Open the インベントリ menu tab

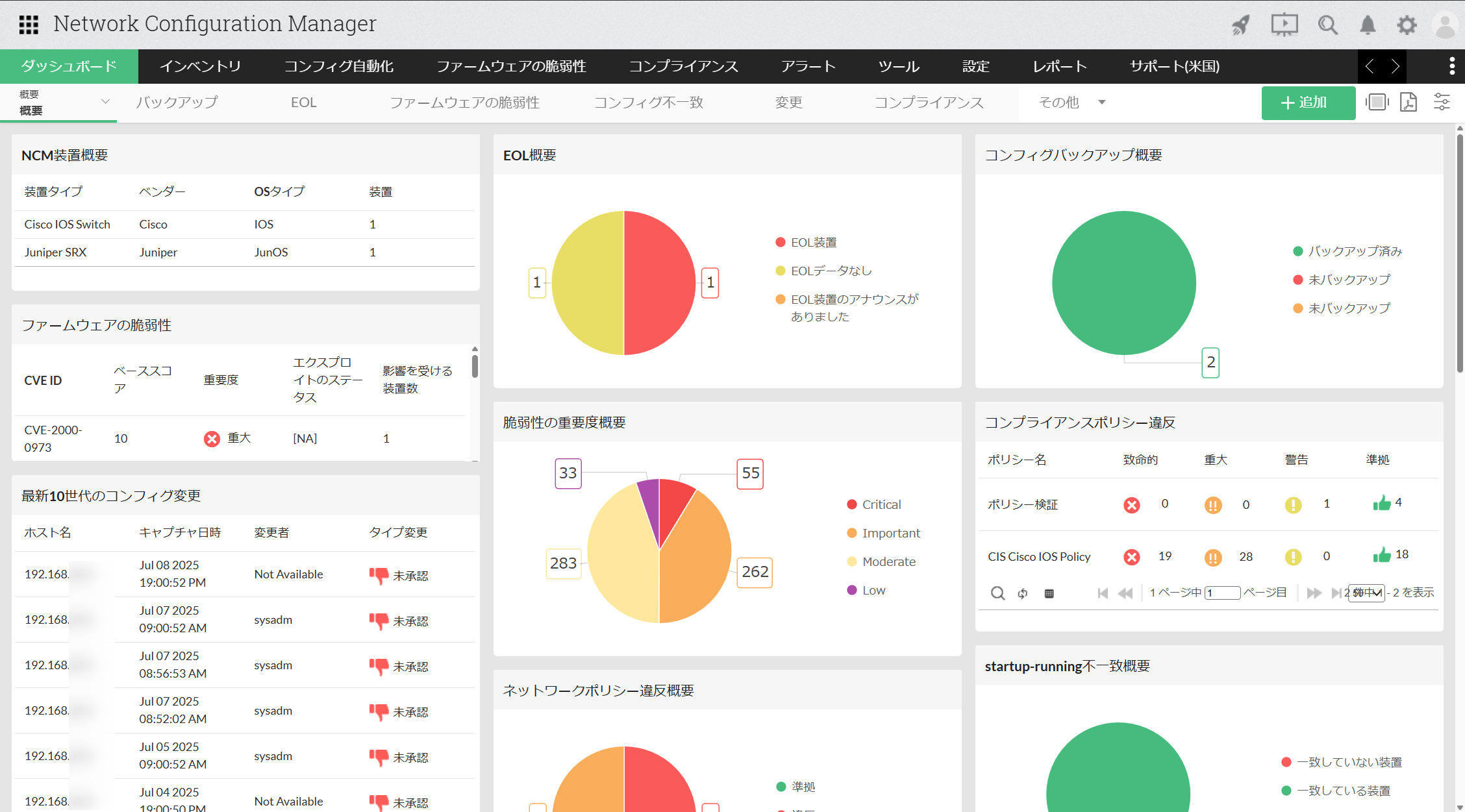coord(200,66)
